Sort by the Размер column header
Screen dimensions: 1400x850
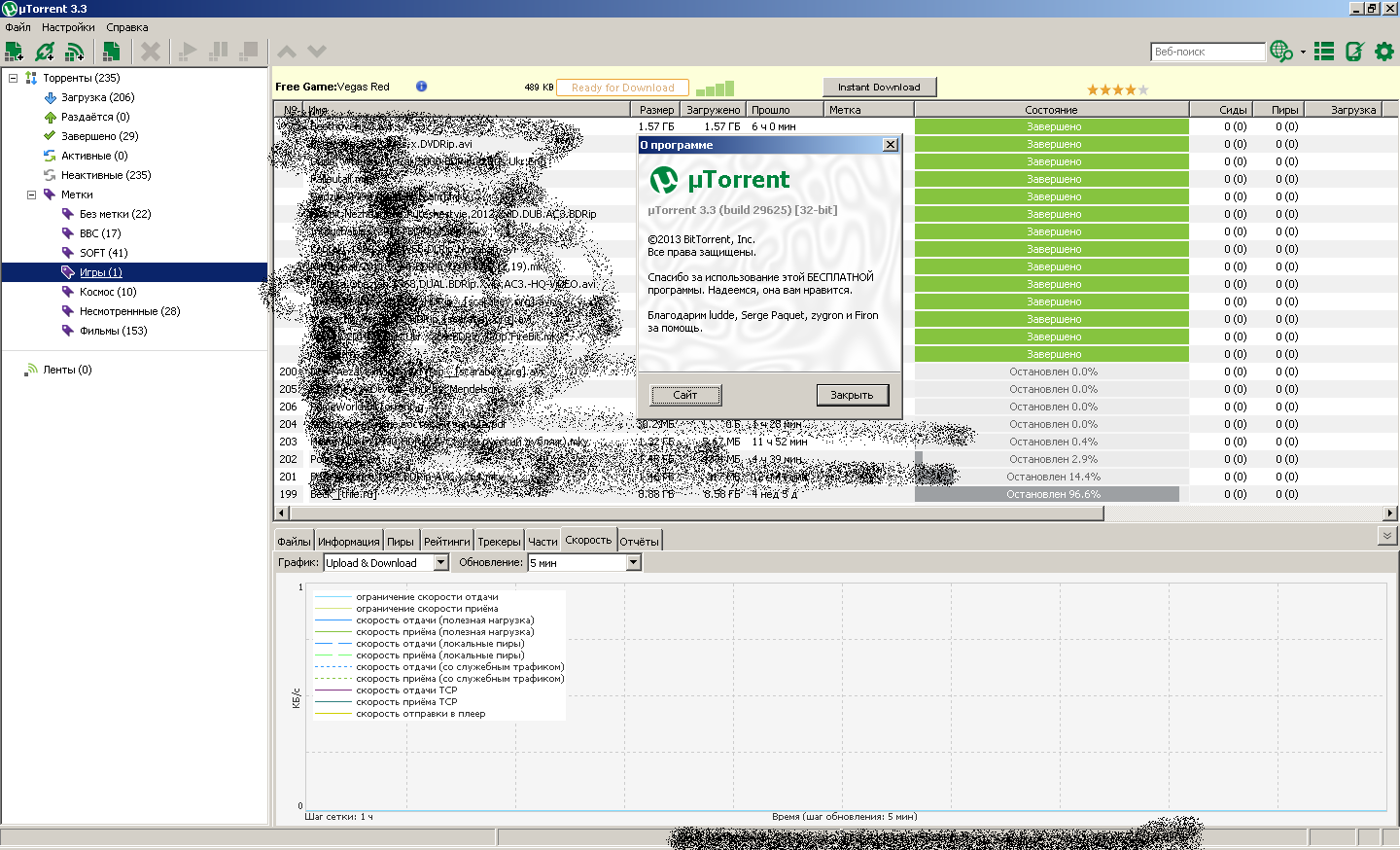657,110
